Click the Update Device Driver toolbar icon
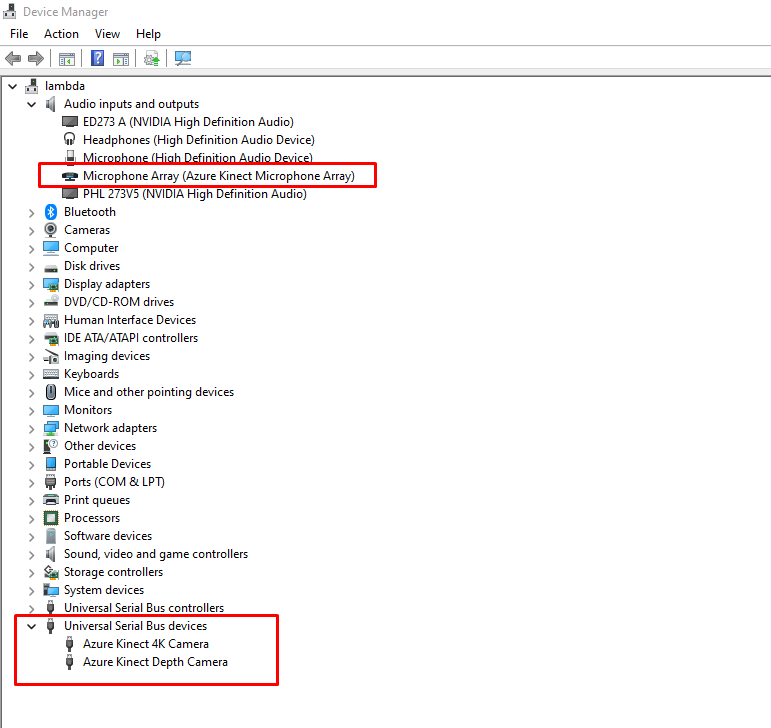771x728 pixels. [151, 58]
